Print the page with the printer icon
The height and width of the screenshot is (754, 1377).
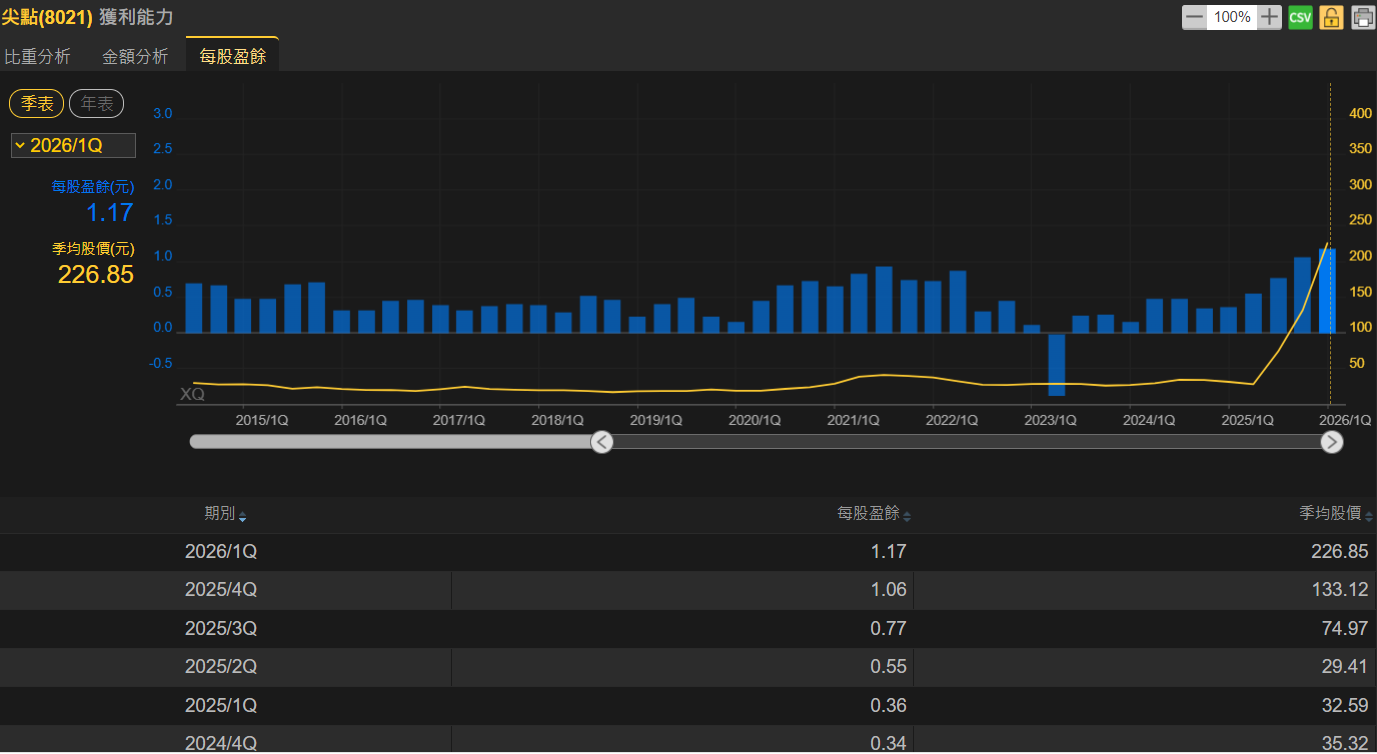pyautogui.click(x=1363, y=17)
